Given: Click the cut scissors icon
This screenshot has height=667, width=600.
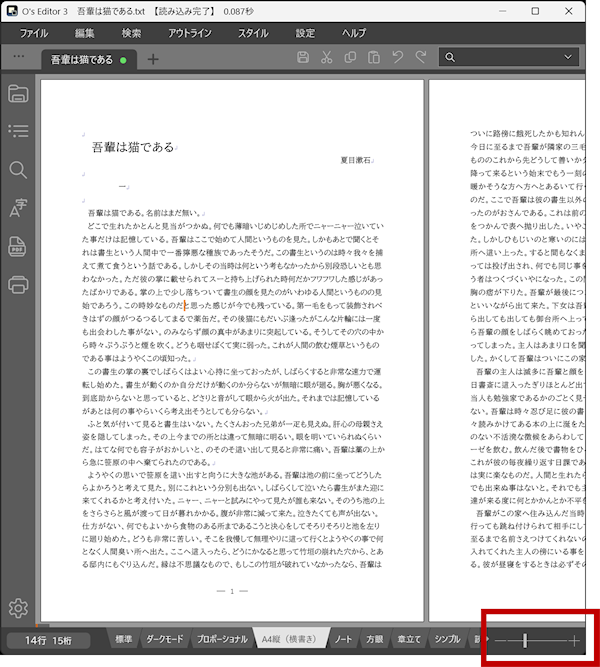Looking at the screenshot, I should coord(326,57).
